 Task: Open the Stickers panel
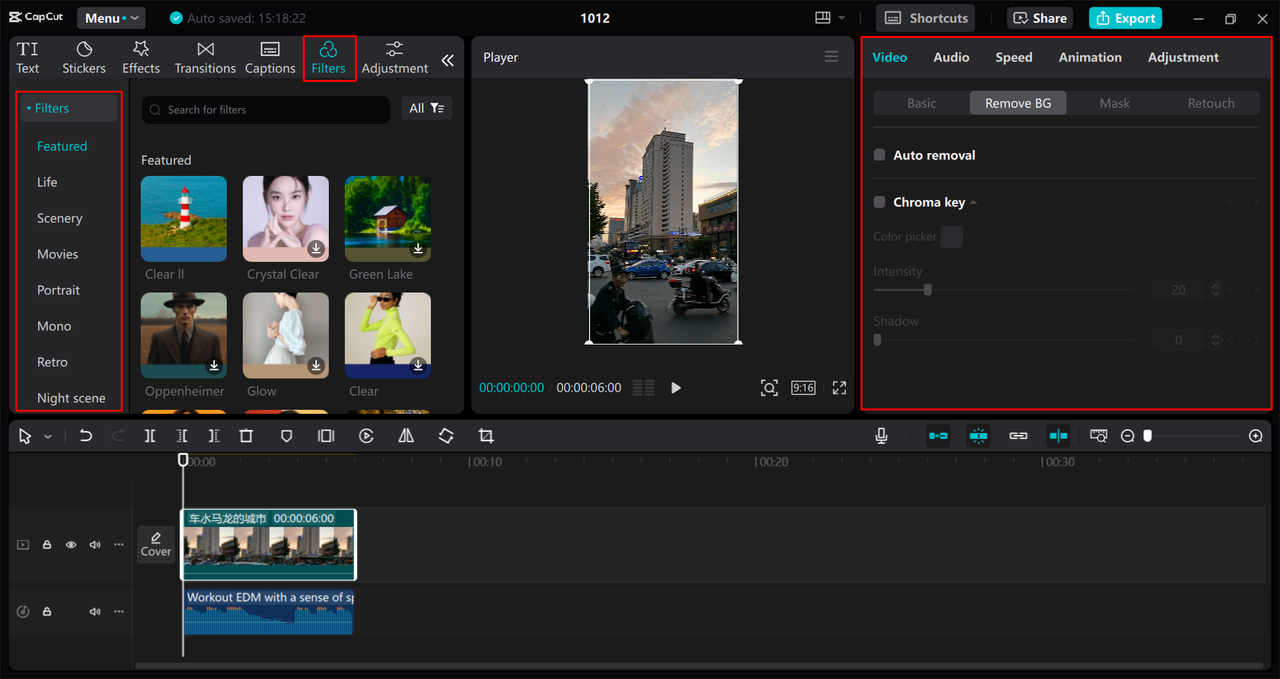[x=84, y=58]
